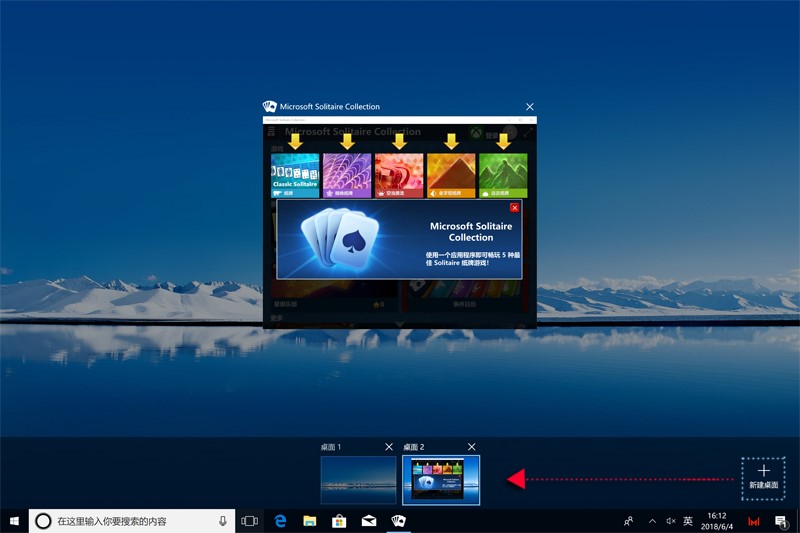This screenshot has width=800, height=533.
Task: Click the Windows Start button
Action: pos(14,521)
